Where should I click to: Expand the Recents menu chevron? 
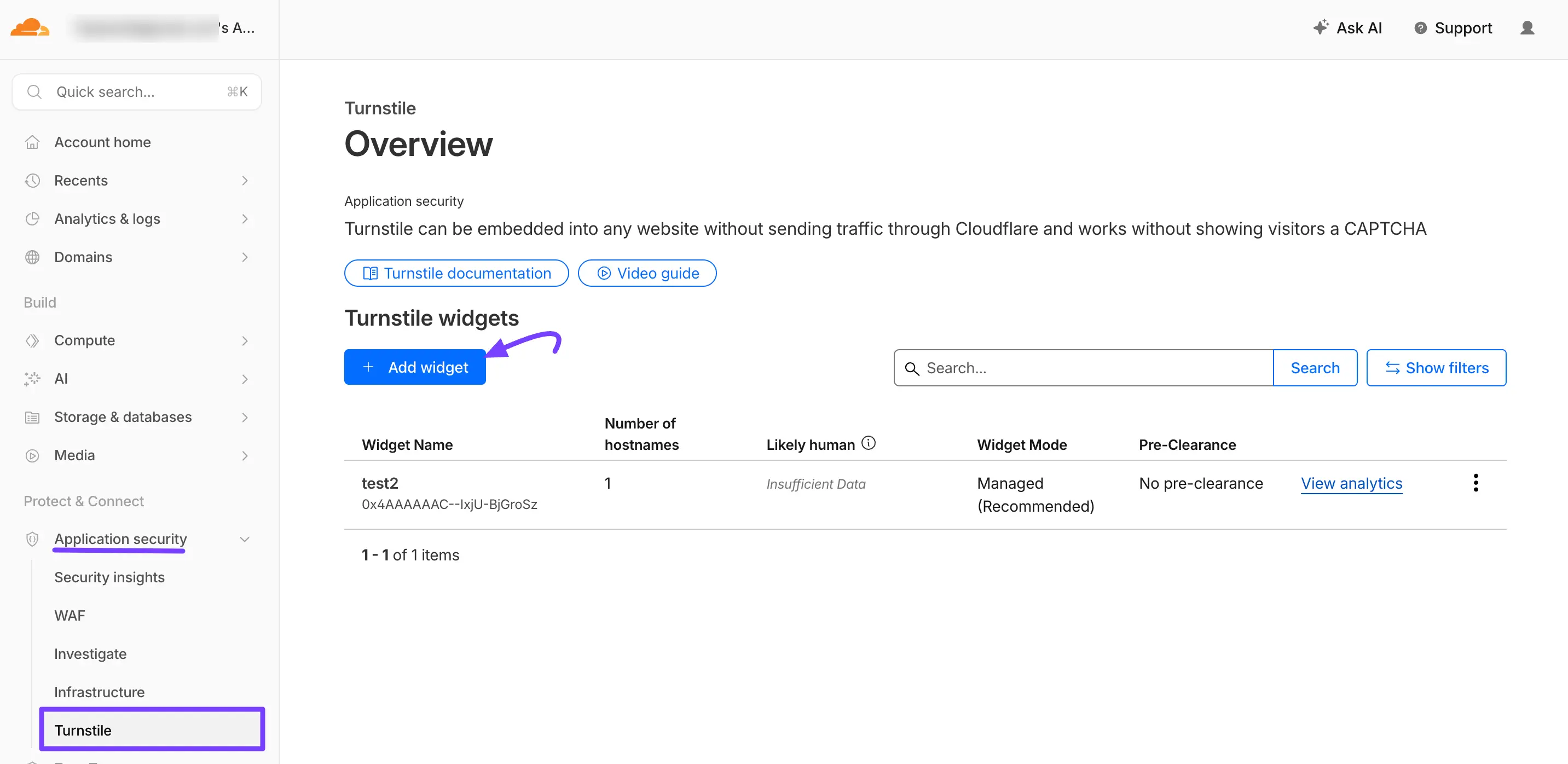pyautogui.click(x=245, y=181)
